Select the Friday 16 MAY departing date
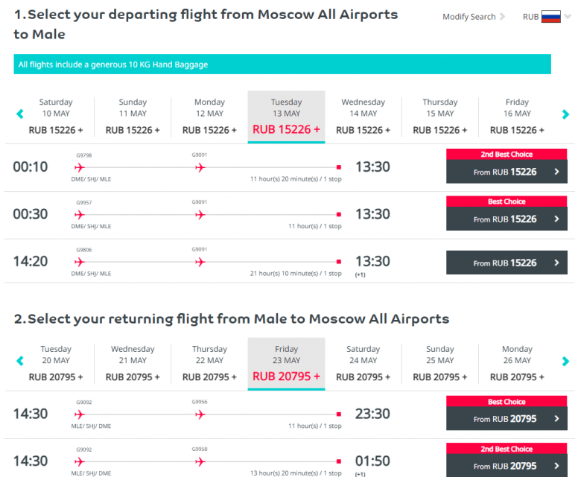583x487 pixels. tap(517, 117)
